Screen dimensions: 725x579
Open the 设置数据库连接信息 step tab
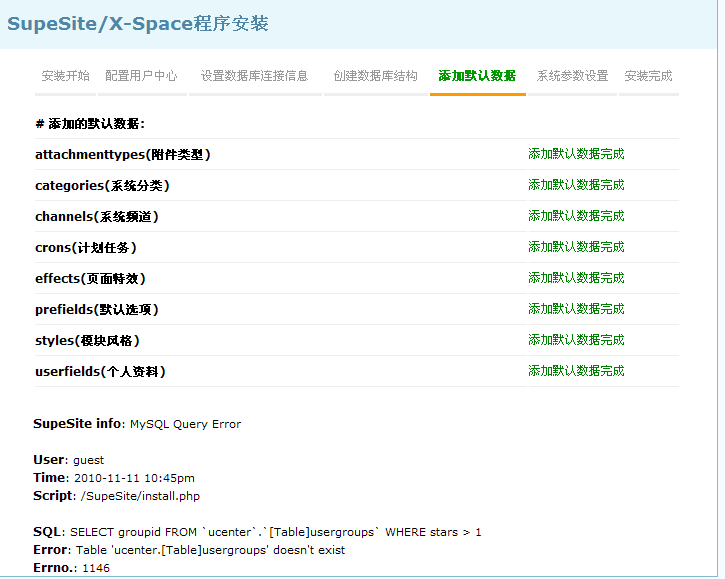(x=254, y=76)
